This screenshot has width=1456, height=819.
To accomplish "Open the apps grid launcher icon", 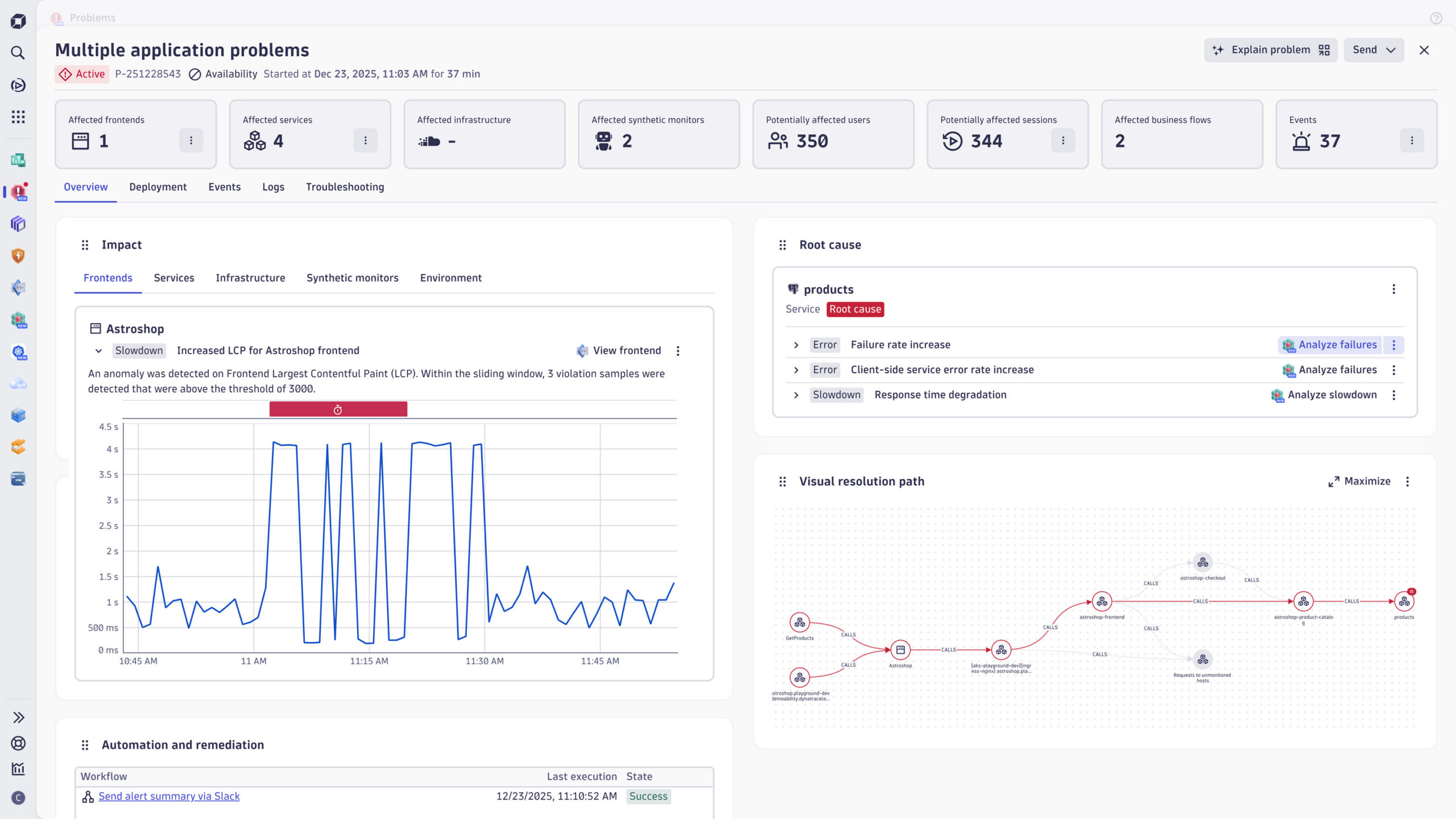I will 18,117.
